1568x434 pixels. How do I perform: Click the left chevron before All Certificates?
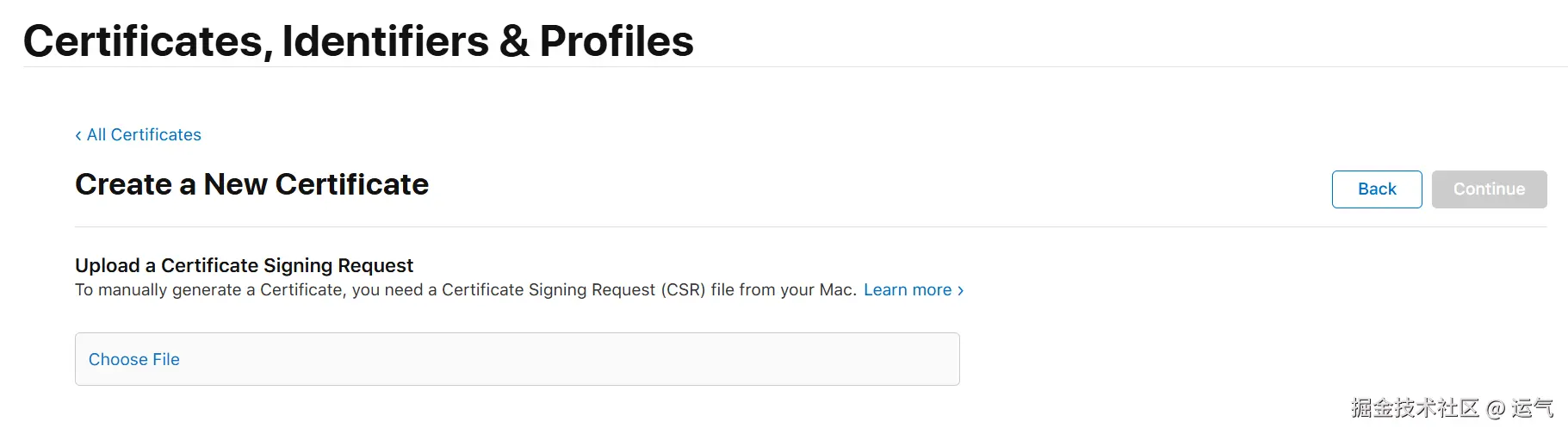[78, 135]
